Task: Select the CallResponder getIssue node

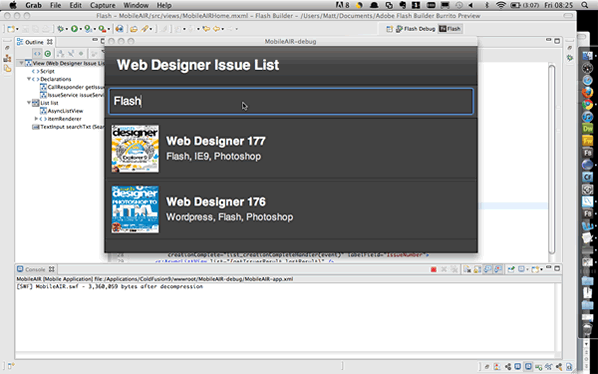Action: pos(72,87)
